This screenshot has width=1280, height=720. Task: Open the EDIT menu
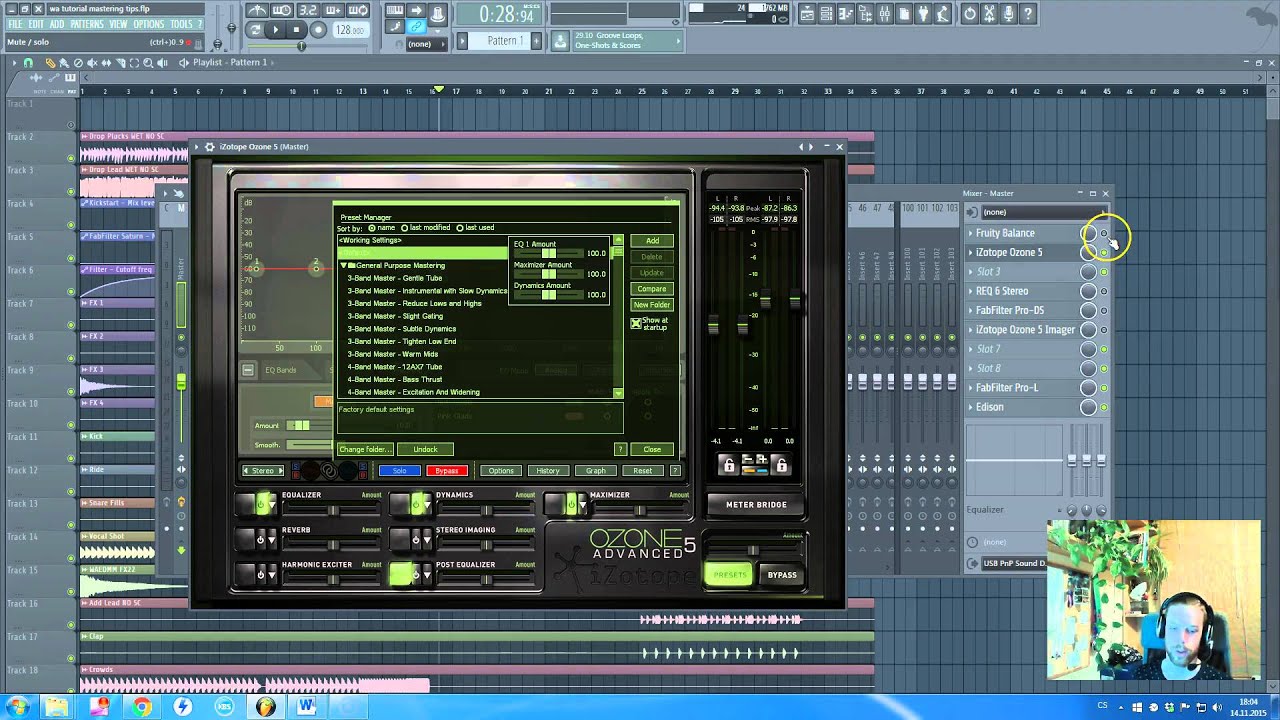tap(36, 24)
